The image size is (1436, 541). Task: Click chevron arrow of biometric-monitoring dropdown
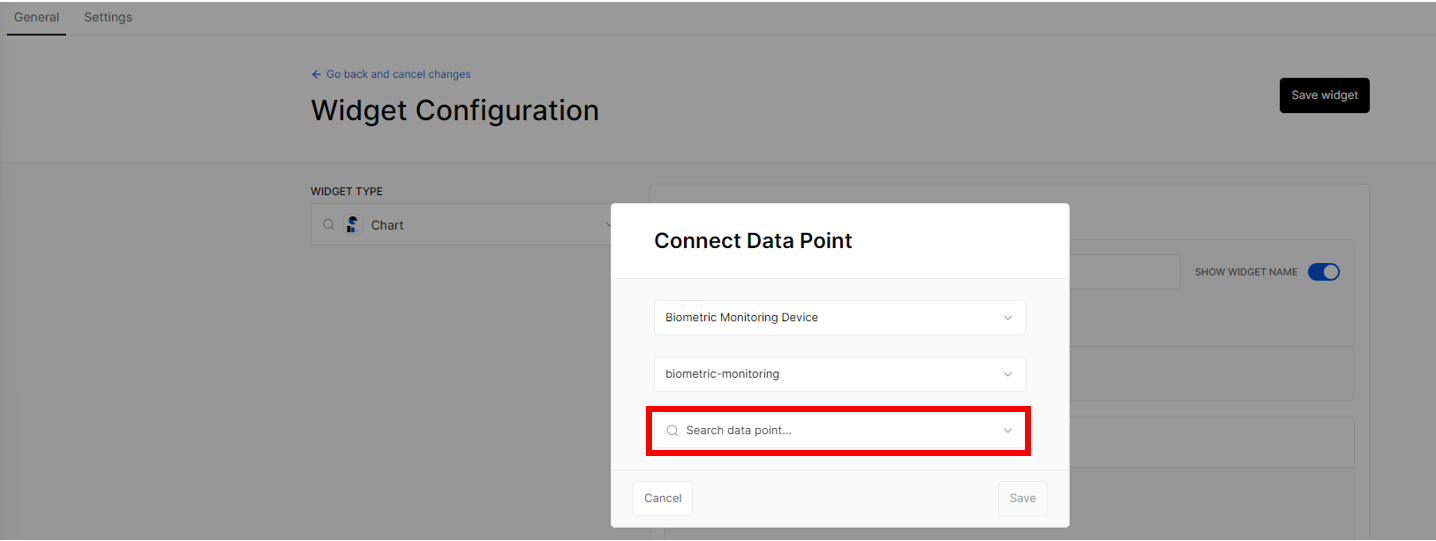(x=1007, y=374)
